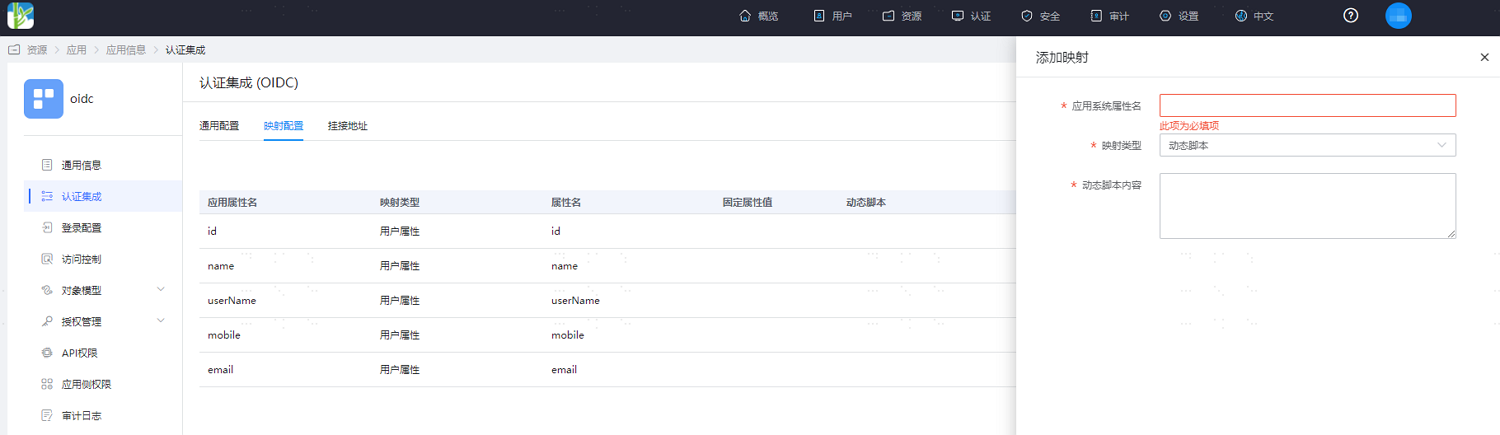1500x435 pixels.
Task: Click the user icon beside 用户
Action: [x=818, y=16]
